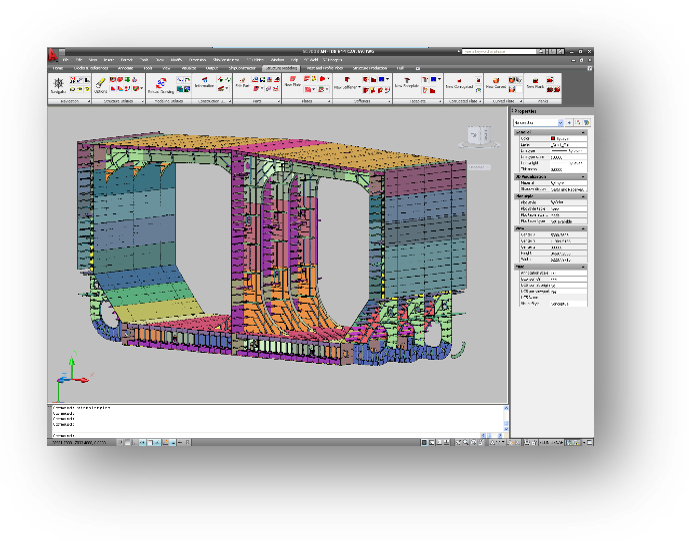Viewport: 689px width, 541px height.
Task: Open the New Stiffener dropdown arrow
Action: tap(359, 87)
